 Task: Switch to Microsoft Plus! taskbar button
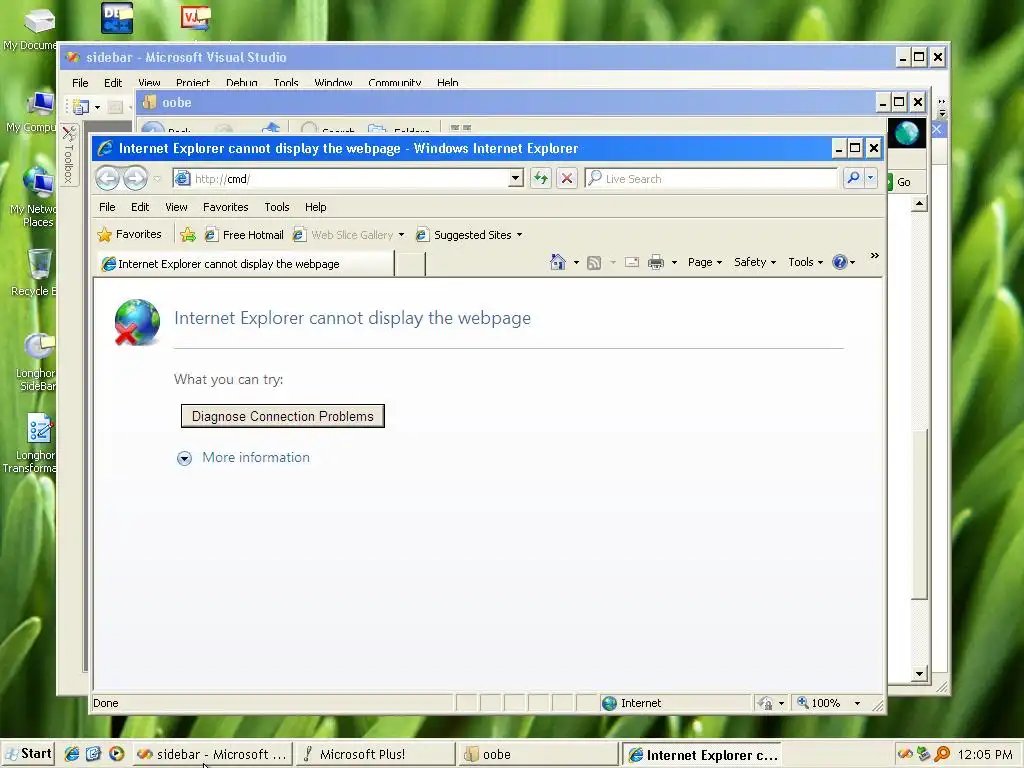[376, 754]
